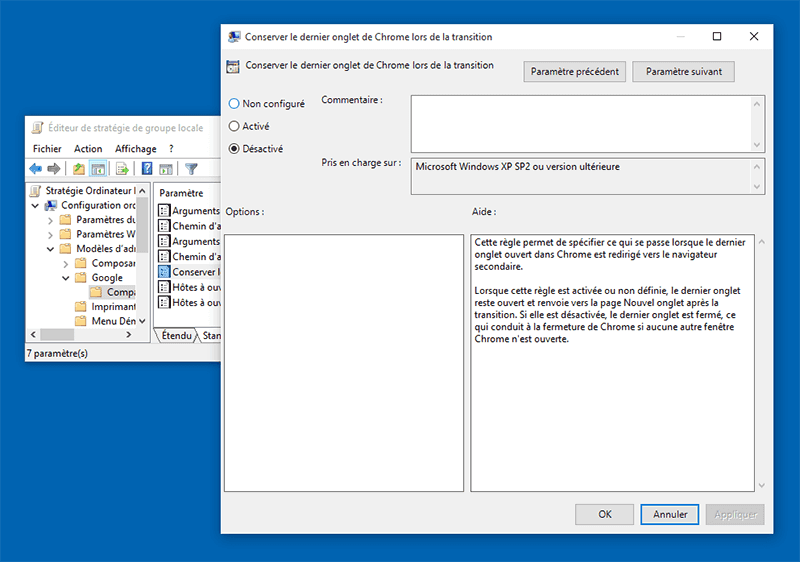Collapse the Modèles d'adm node
This screenshot has width=800, height=562.
pos(50,249)
